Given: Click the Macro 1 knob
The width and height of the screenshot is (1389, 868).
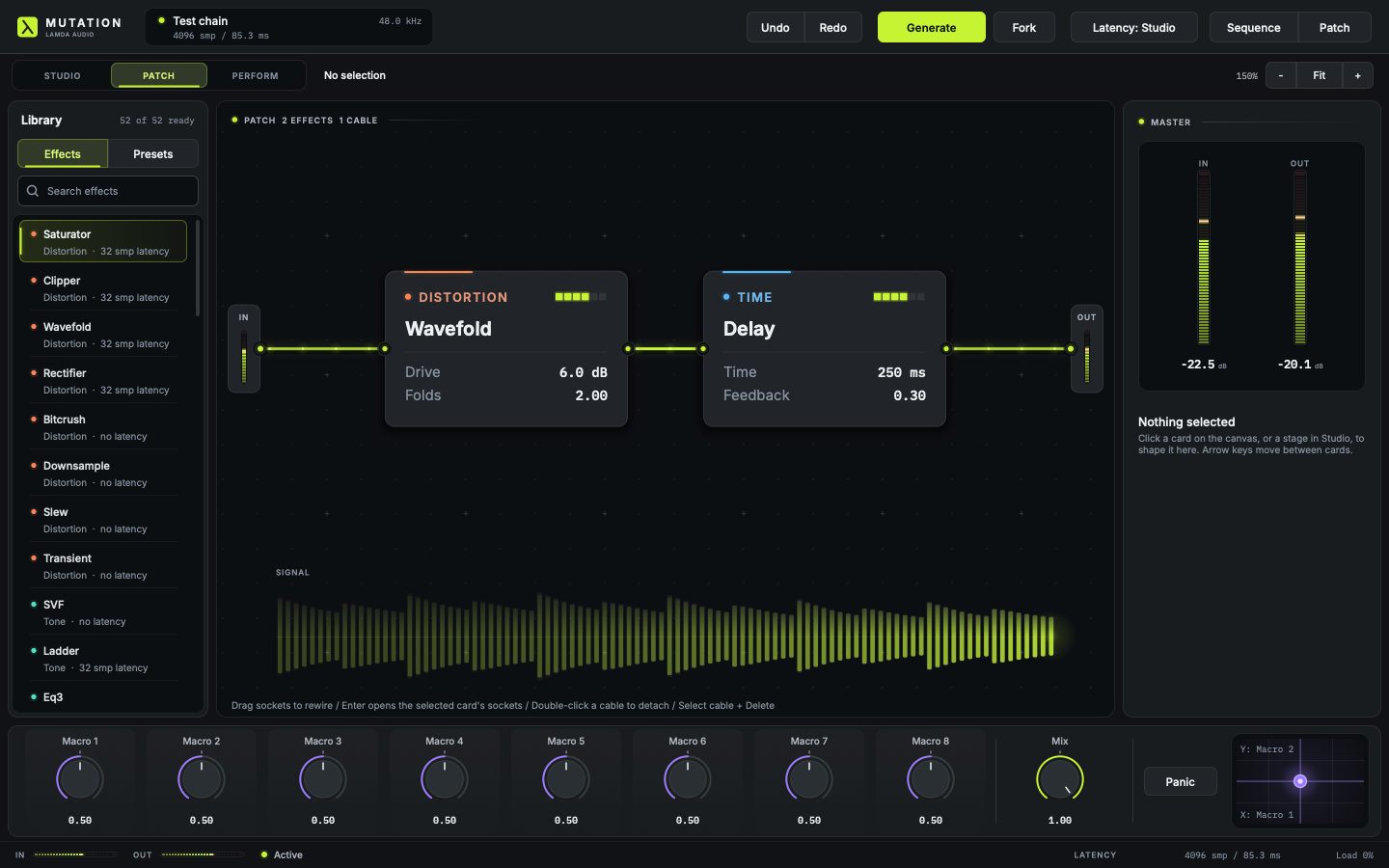Looking at the screenshot, I should click(80, 779).
